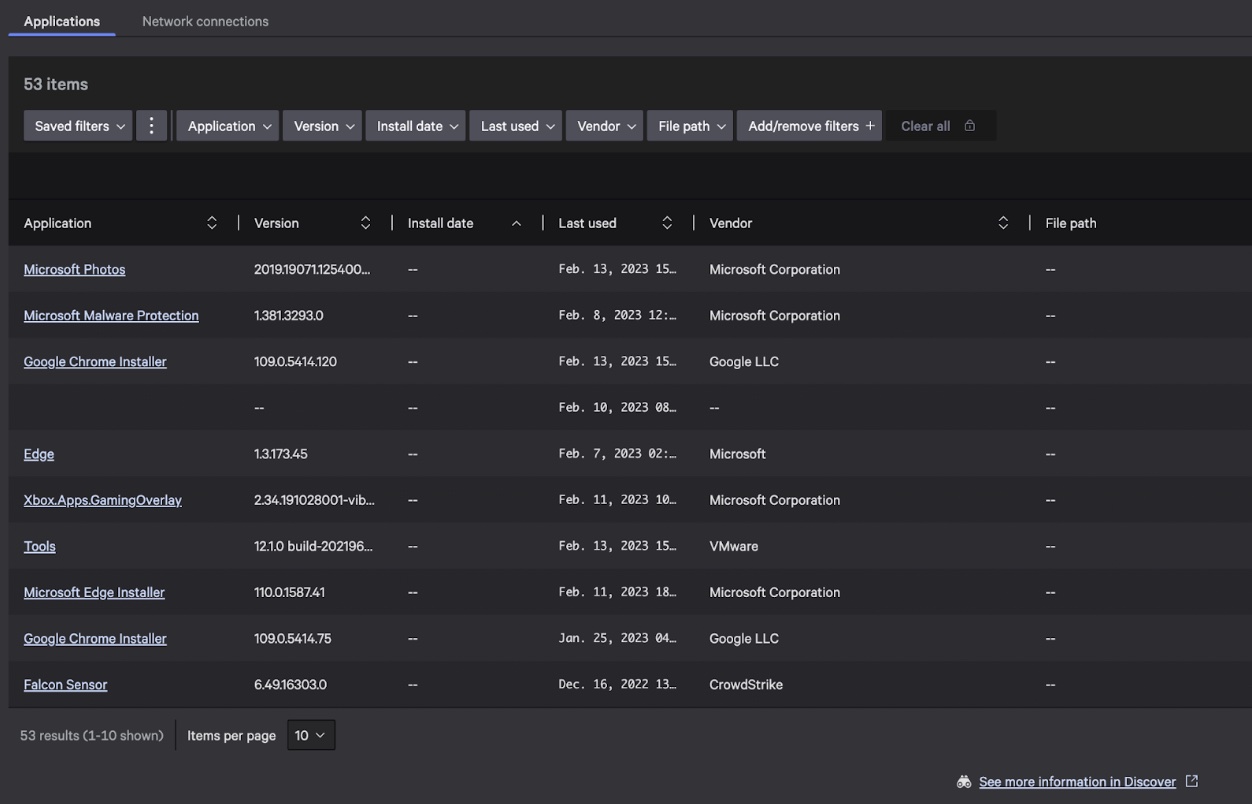Click the Jan. 25, 2023 last used cell
Image resolution: width=1252 pixels, height=804 pixels.
pos(617,638)
